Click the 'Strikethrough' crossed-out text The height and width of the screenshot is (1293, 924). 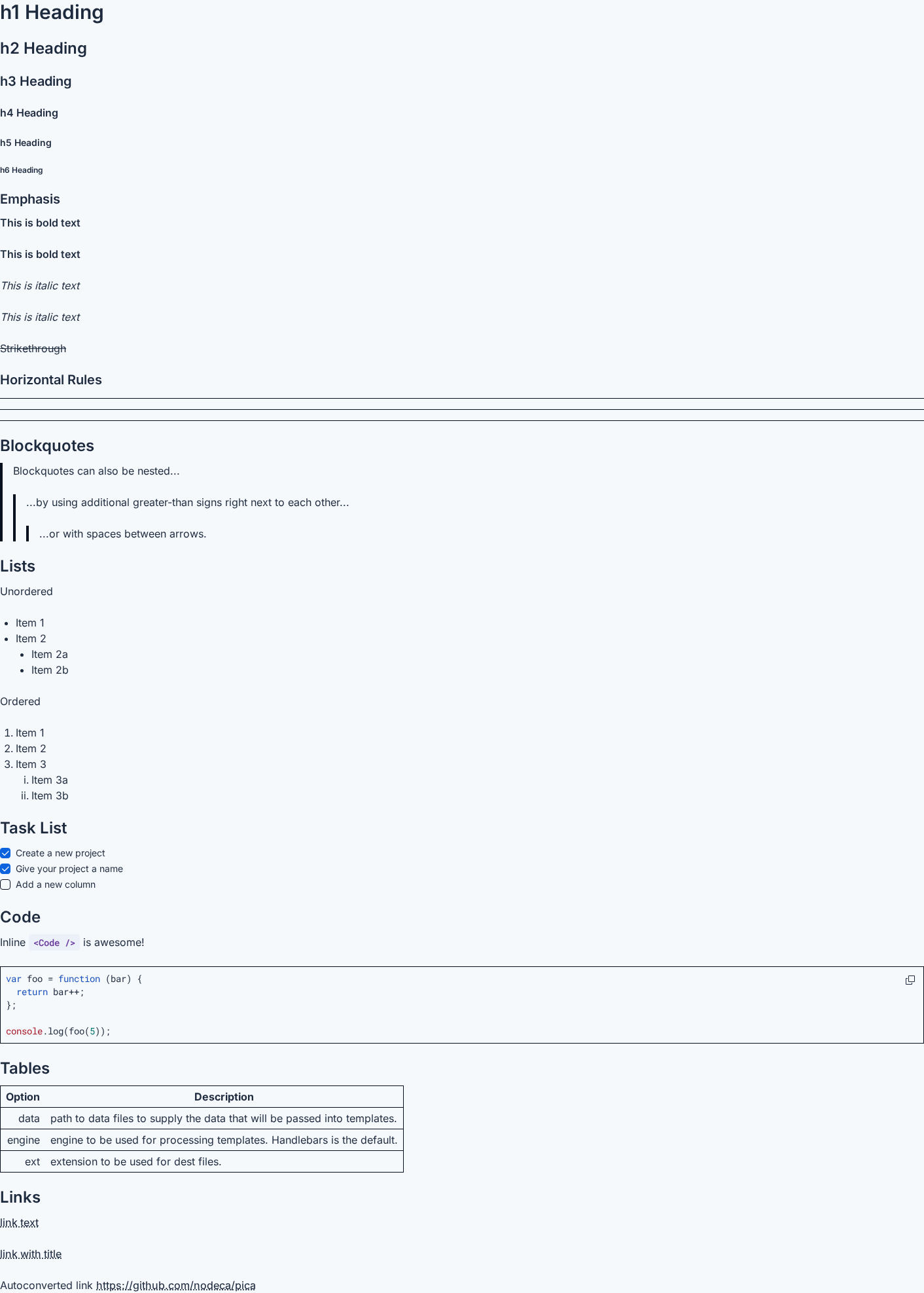[33, 348]
